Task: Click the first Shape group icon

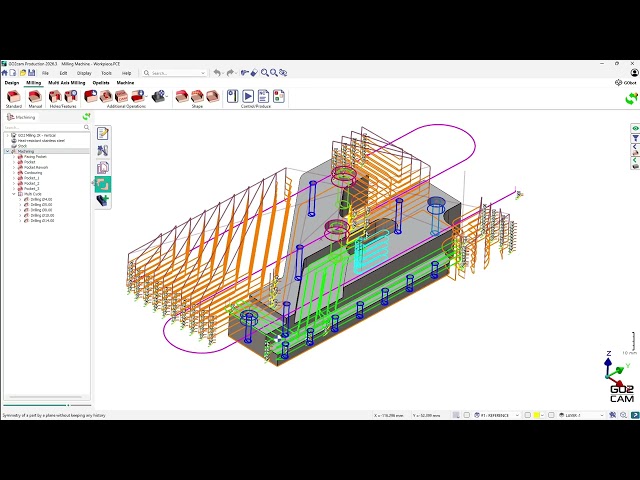Action: (x=182, y=97)
